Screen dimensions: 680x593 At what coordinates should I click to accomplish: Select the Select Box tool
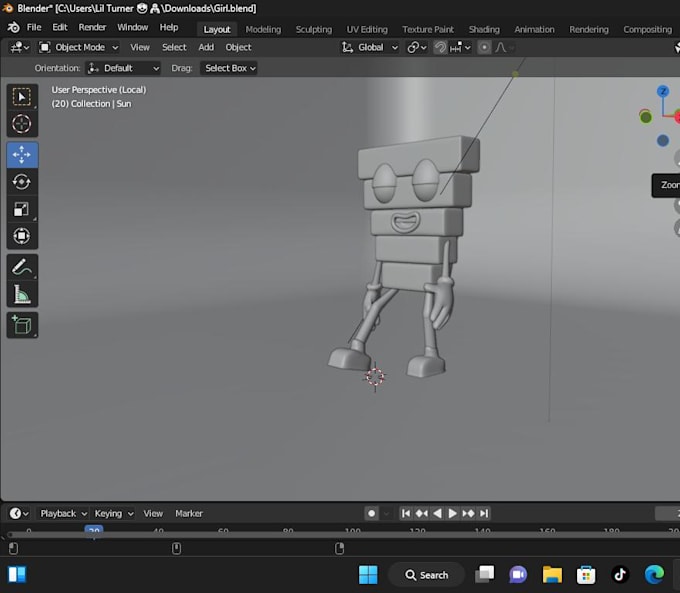[x=22, y=96]
